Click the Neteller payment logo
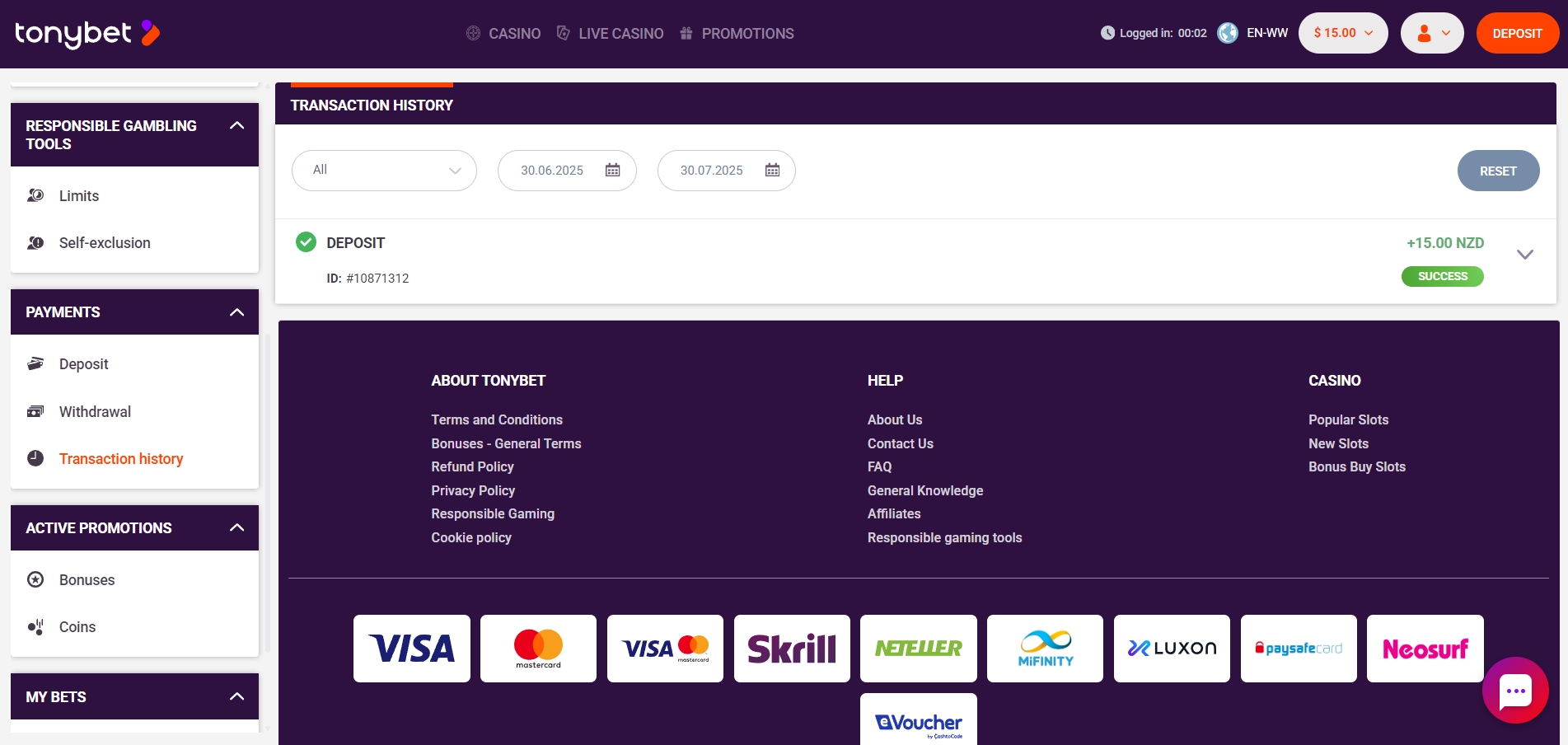 point(919,649)
